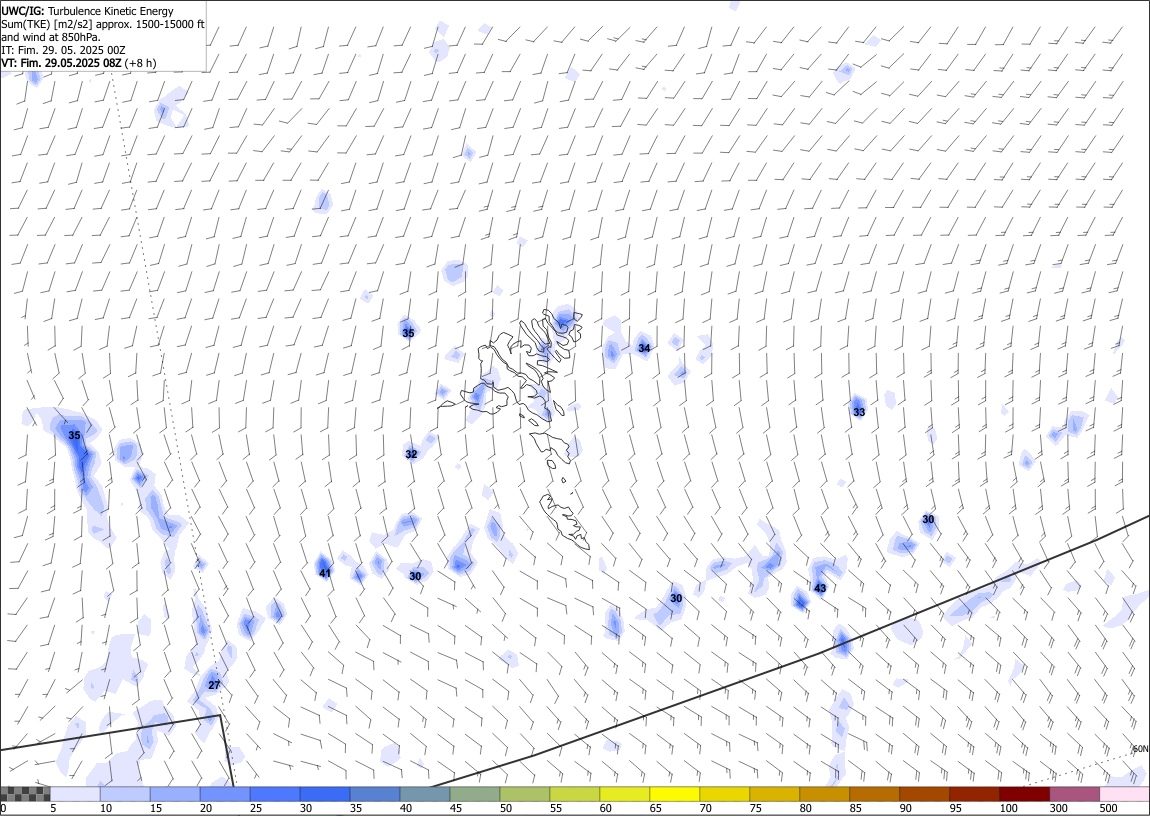Select the 80–85 orange-brown legend swatch
Viewport: 1150px width, 816px height.
[824, 794]
